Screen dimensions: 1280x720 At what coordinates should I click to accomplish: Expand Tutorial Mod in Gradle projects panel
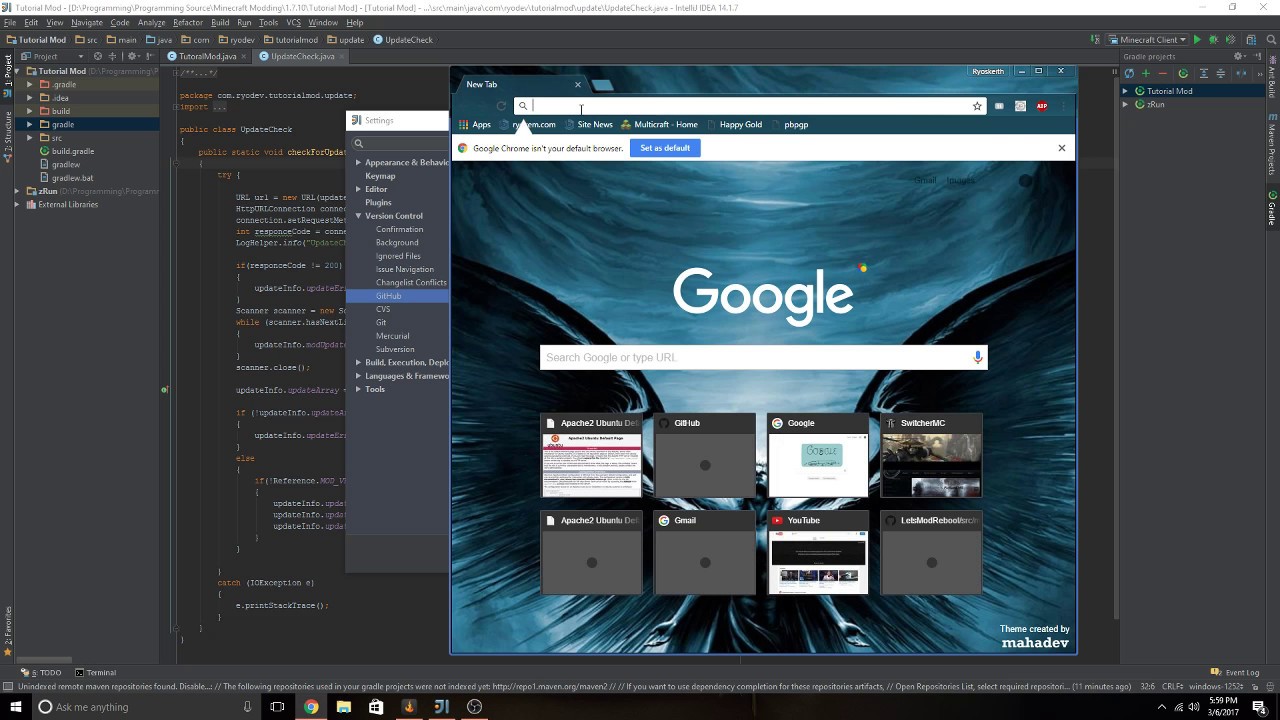1125,91
